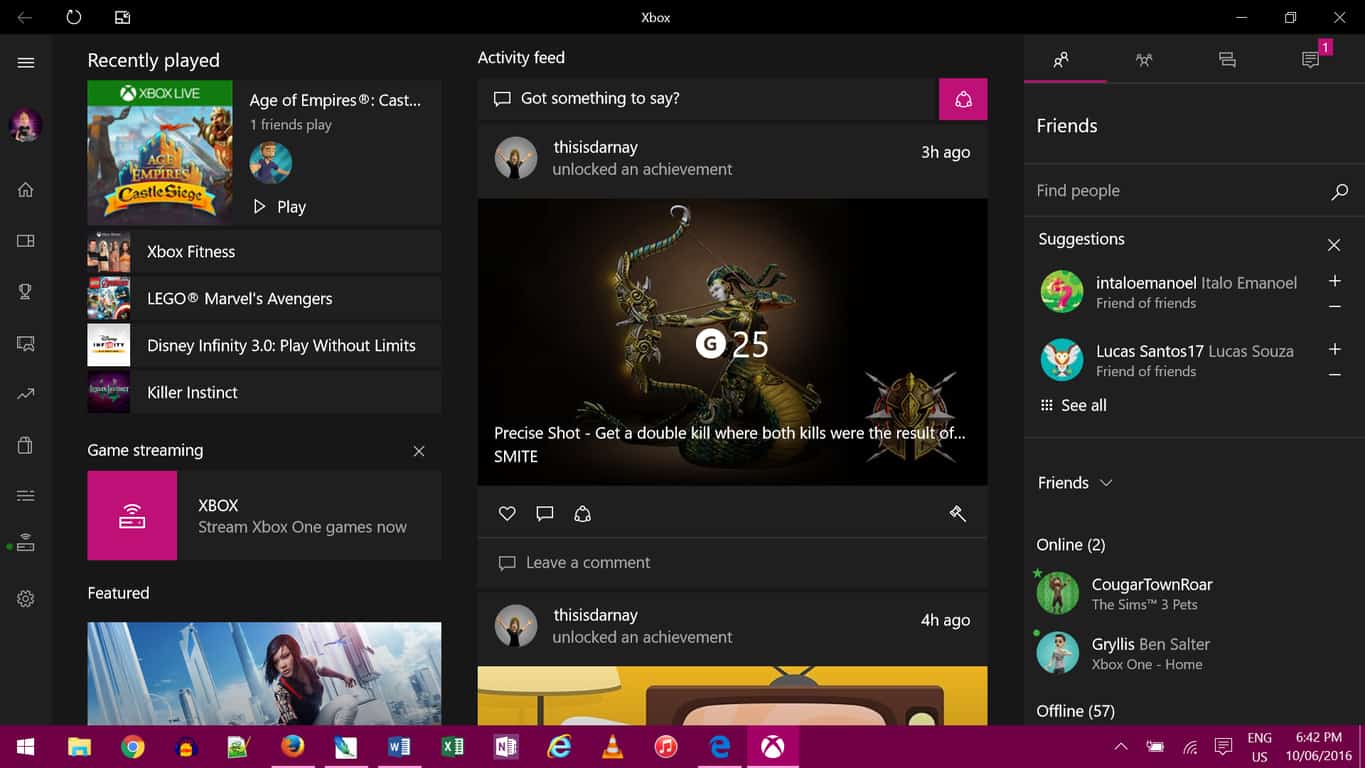Open Lucas Santos17 profile avatar

1062,360
